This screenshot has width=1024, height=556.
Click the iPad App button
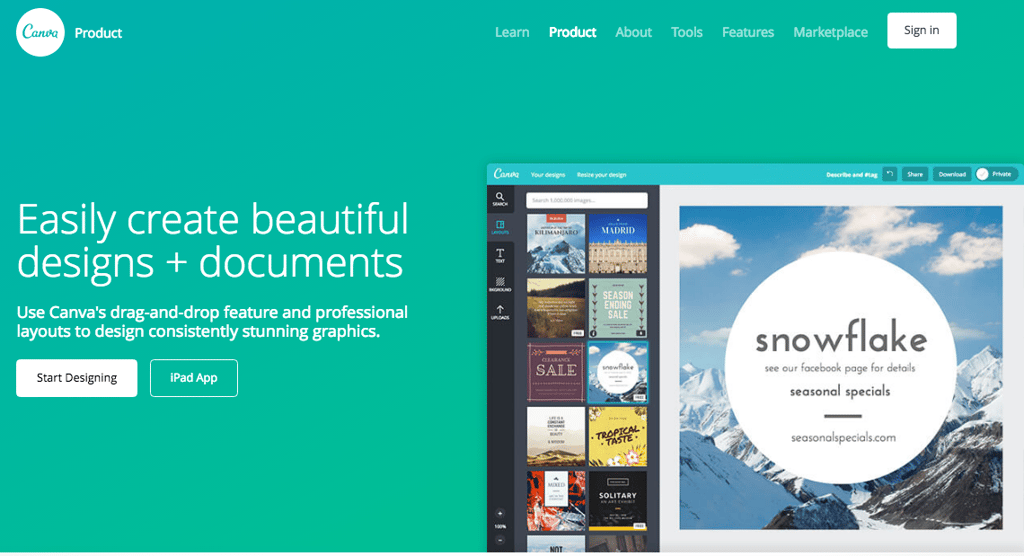(x=193, y=378)
